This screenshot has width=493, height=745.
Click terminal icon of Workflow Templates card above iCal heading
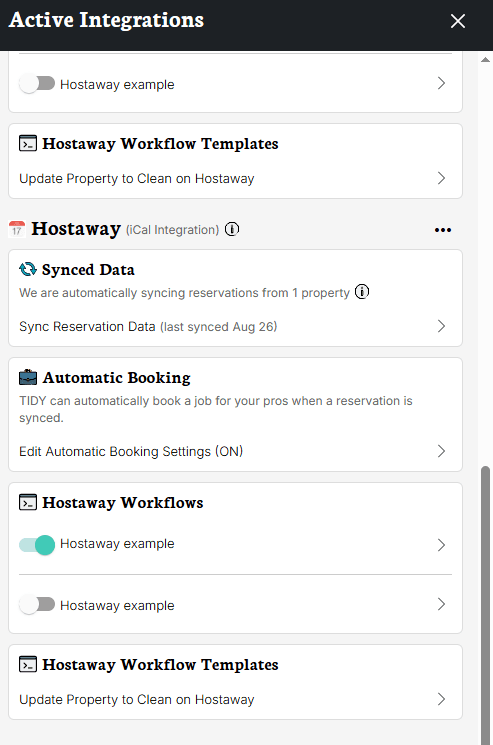pos(28,143)
